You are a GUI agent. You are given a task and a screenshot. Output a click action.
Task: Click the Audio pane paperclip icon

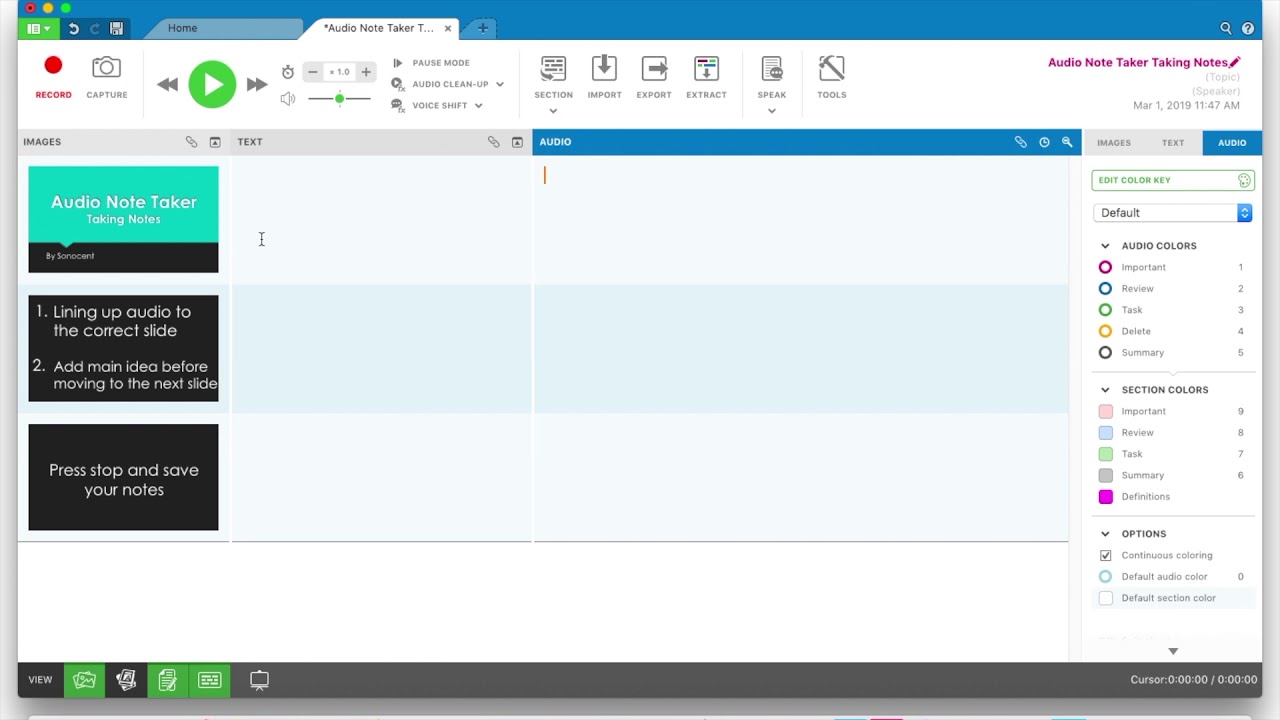(1020, 142)
